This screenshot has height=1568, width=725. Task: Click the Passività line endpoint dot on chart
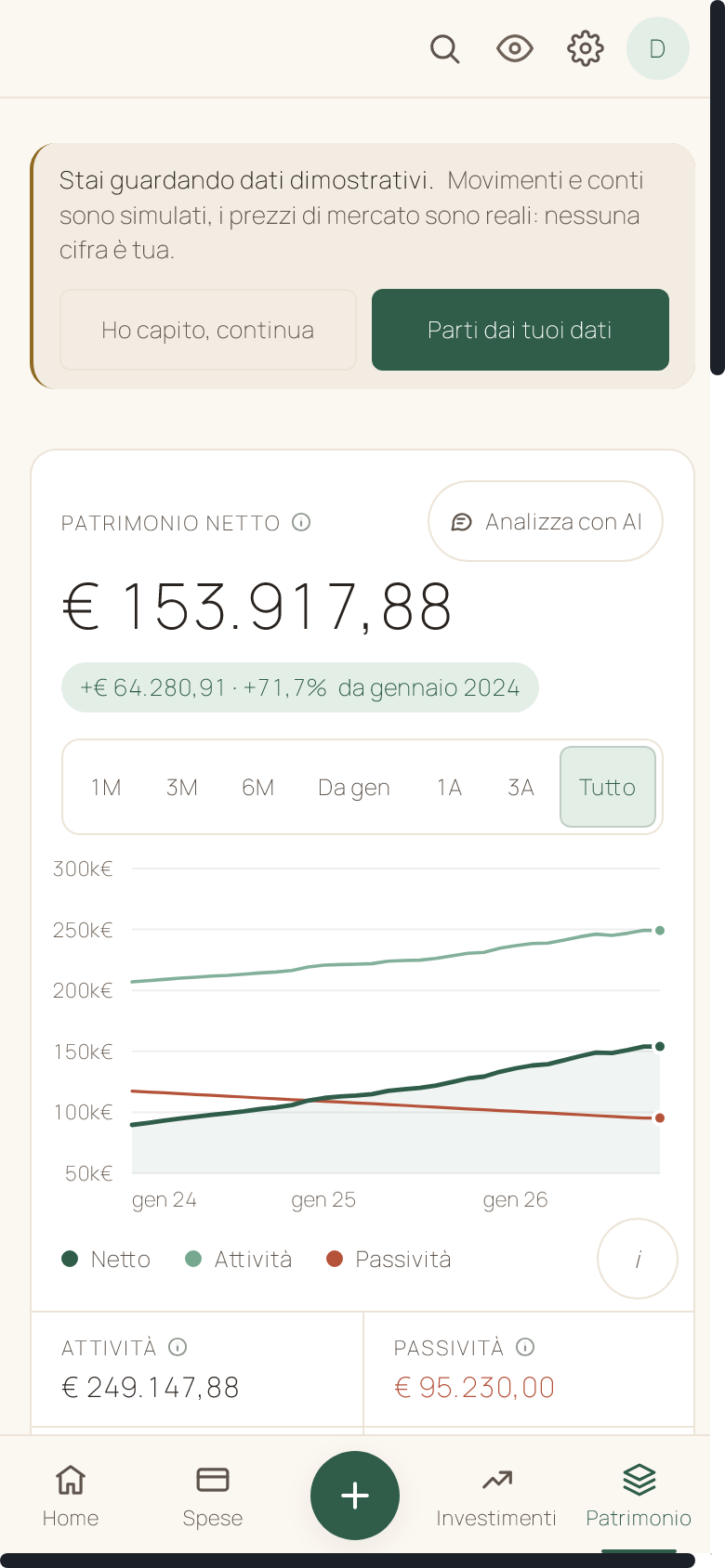(660, 1117)
